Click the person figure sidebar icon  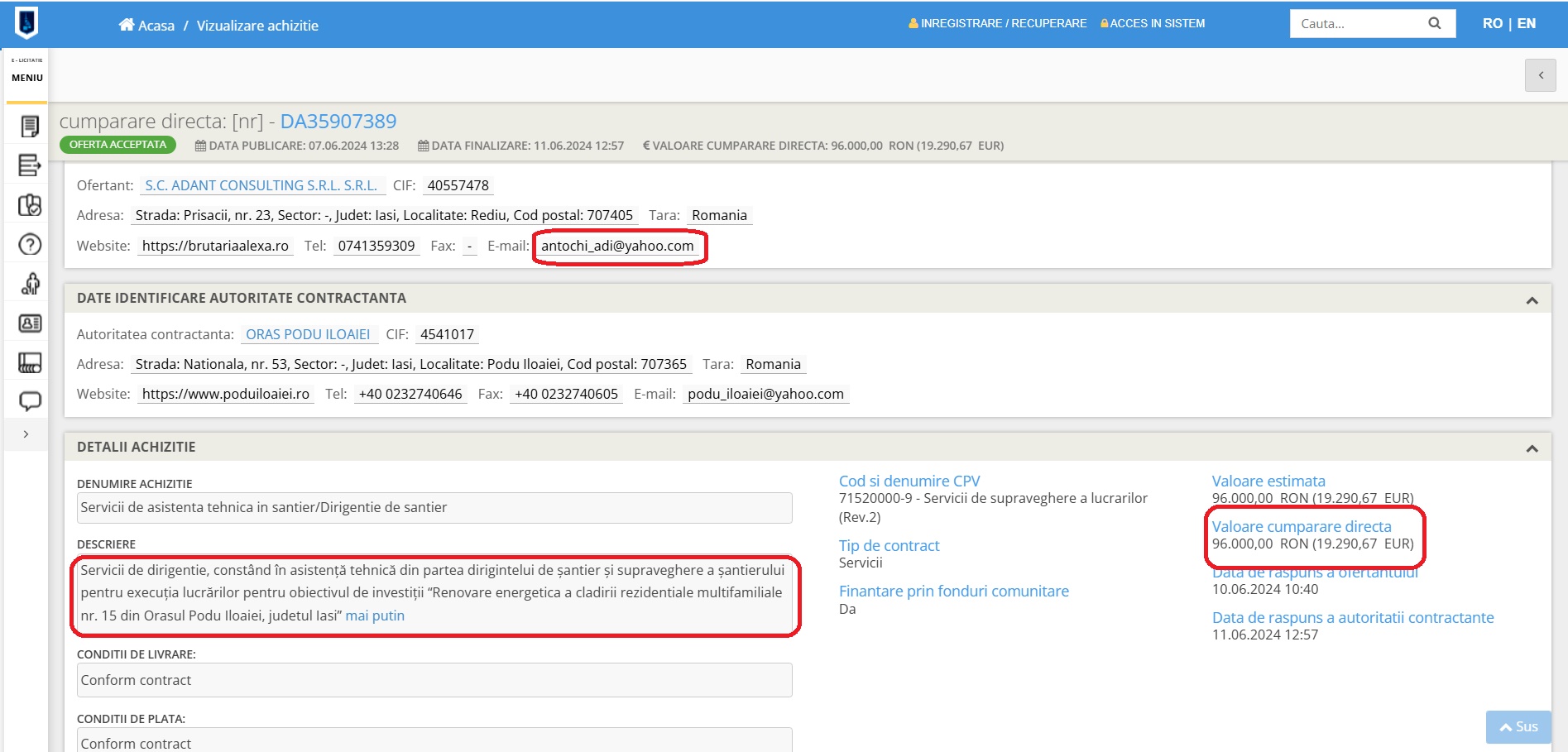(x=30, y=284)
